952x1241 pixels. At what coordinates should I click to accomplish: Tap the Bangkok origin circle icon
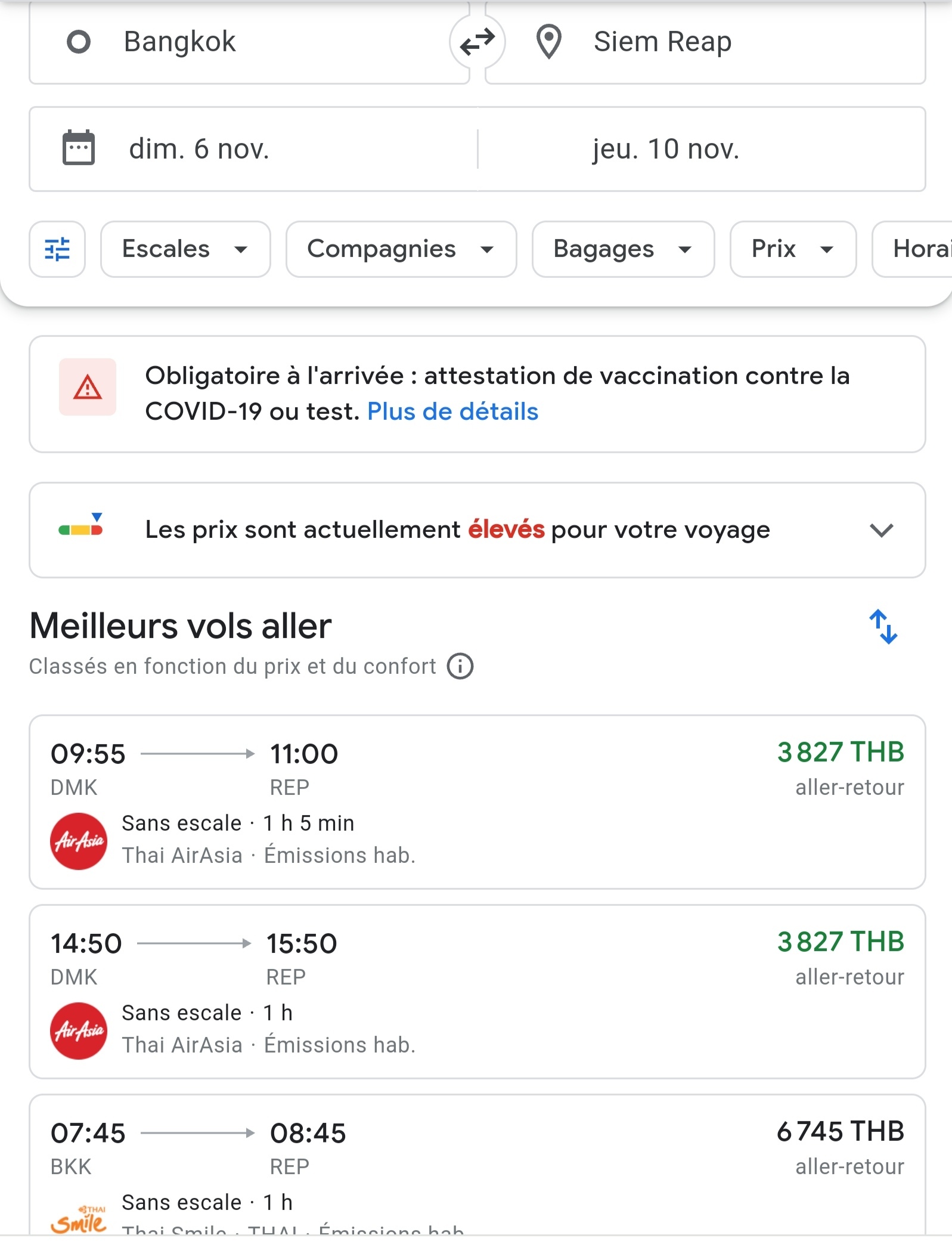click(79, 42)
